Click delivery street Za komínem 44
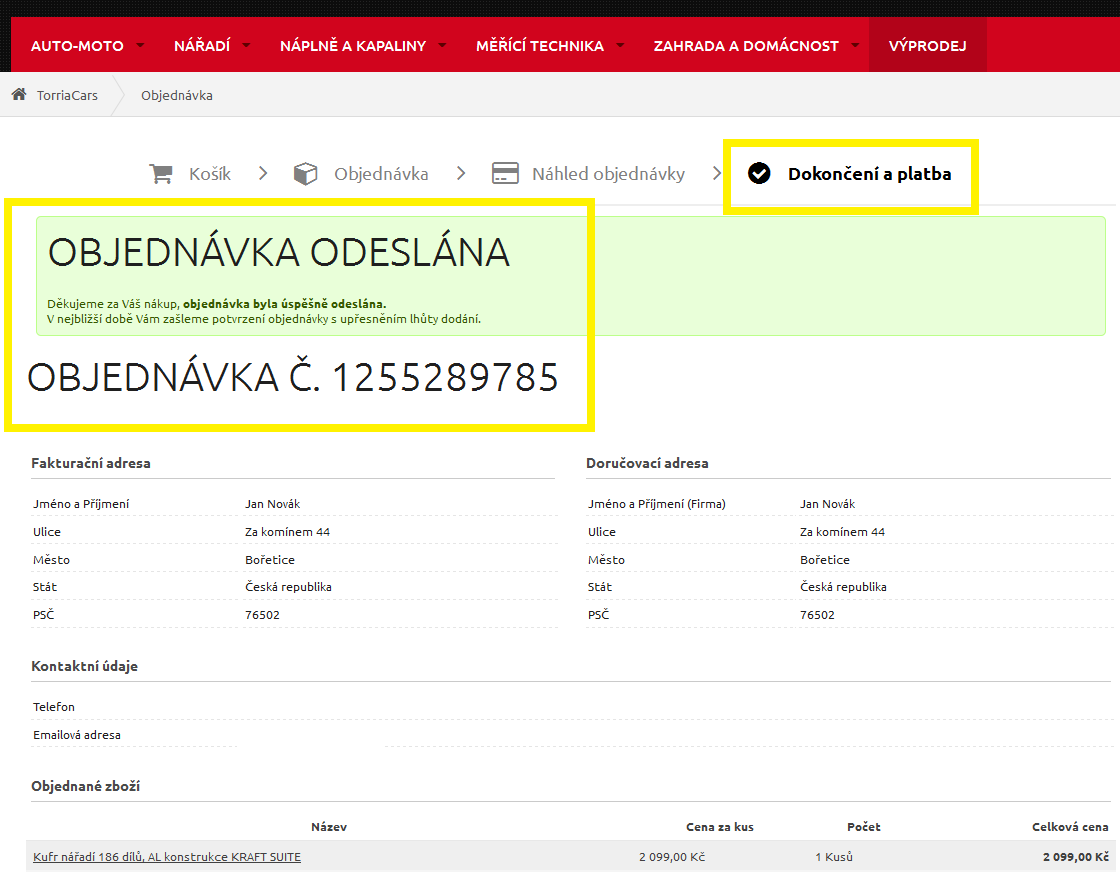Screen dimensions: 1120x872 point(842,531)
